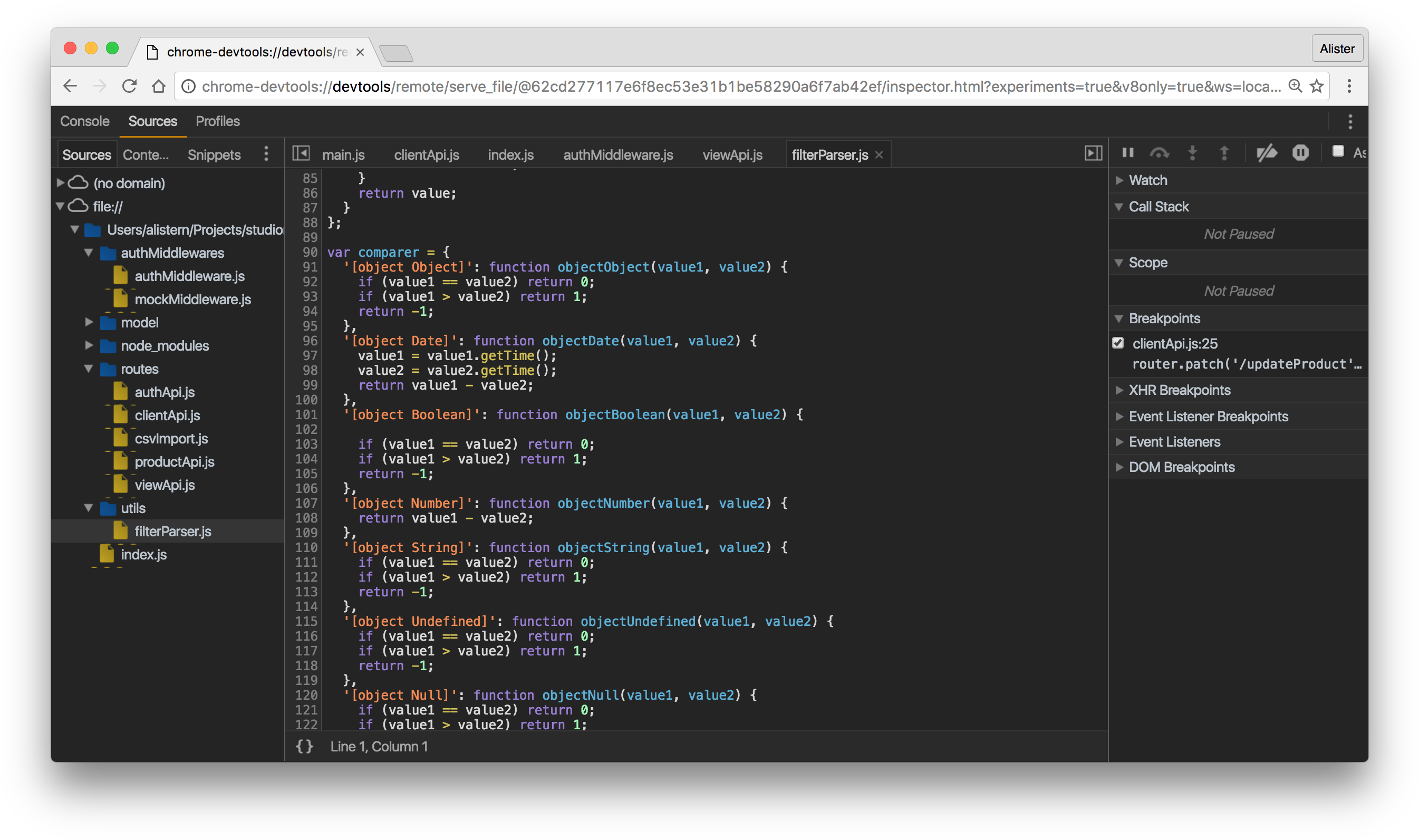The height and width of the screenshot is (840, 1419).
Task: Open a new browser tab
Action: tap(397, 53)
